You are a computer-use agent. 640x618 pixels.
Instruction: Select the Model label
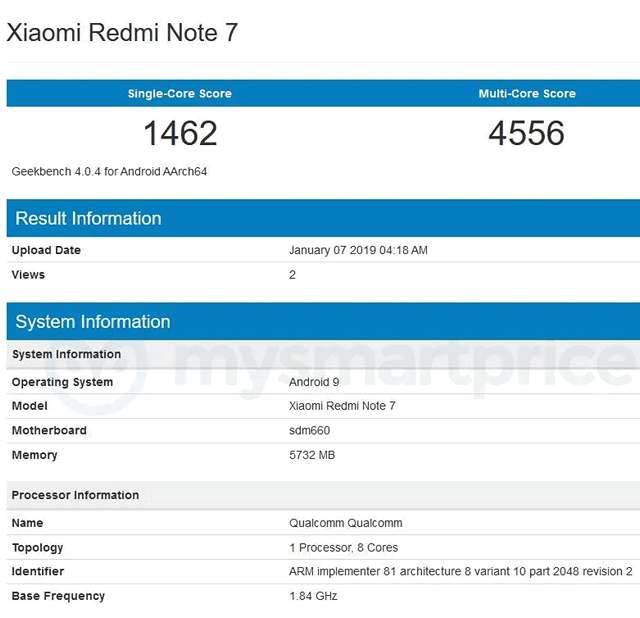[29, 406]
